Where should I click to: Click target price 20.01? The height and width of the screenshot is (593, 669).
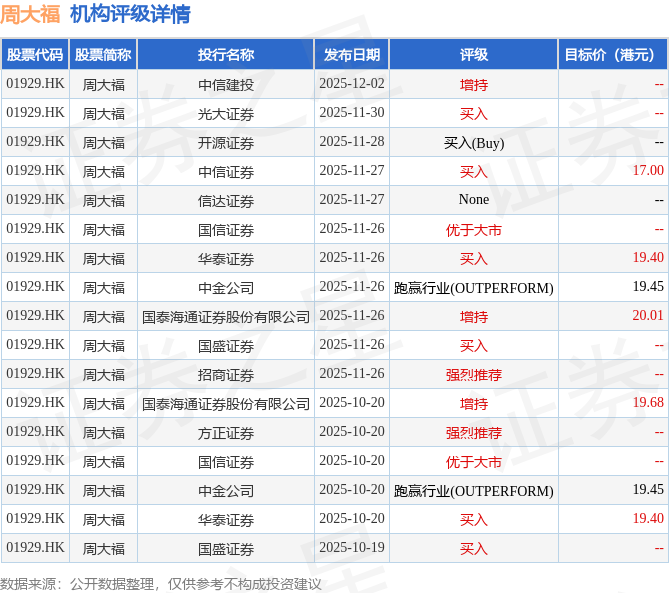pyautogui.click(x=648, y=315)
